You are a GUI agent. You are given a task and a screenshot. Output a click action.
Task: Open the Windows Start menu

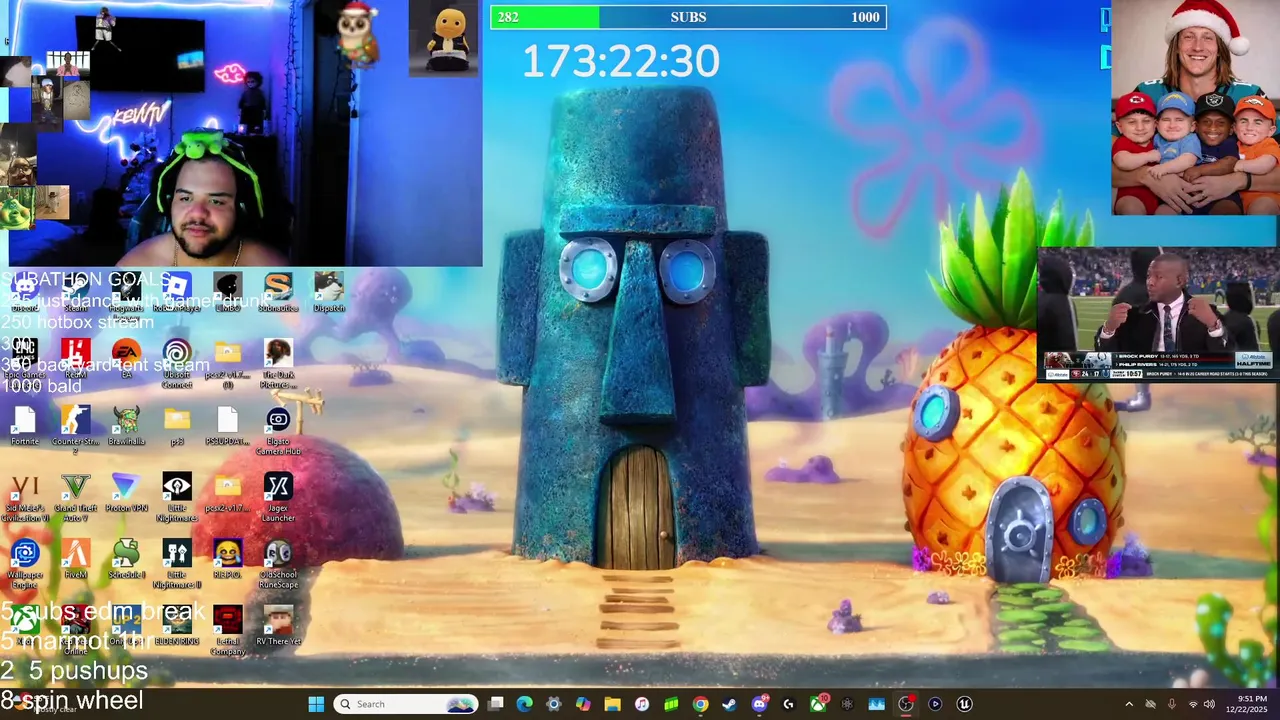pyautogui.click(x=316, y=704)
